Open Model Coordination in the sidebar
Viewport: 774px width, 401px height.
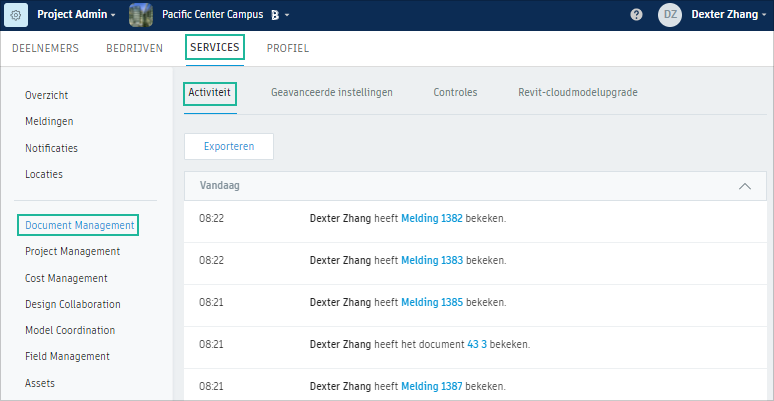(x=70, y=330)
